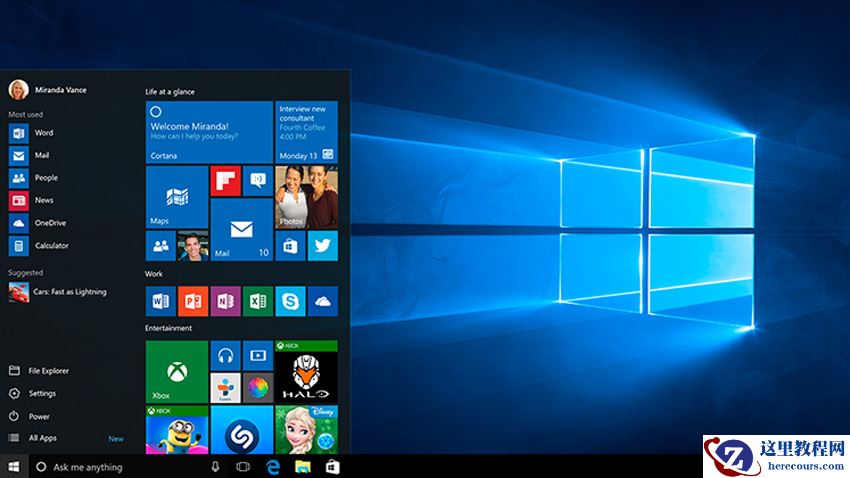Launch the OneNote tile in the Work group
The image size is (850, 478).
click(x=226, y=301)
